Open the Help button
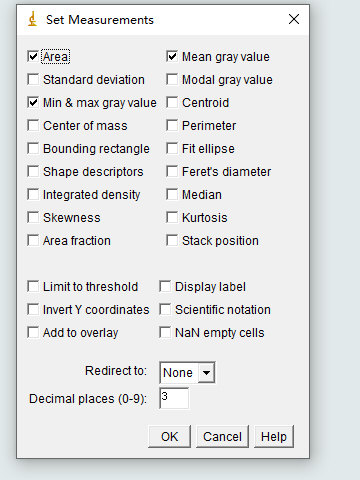360x480 pixels. click(x=274, y=436)
